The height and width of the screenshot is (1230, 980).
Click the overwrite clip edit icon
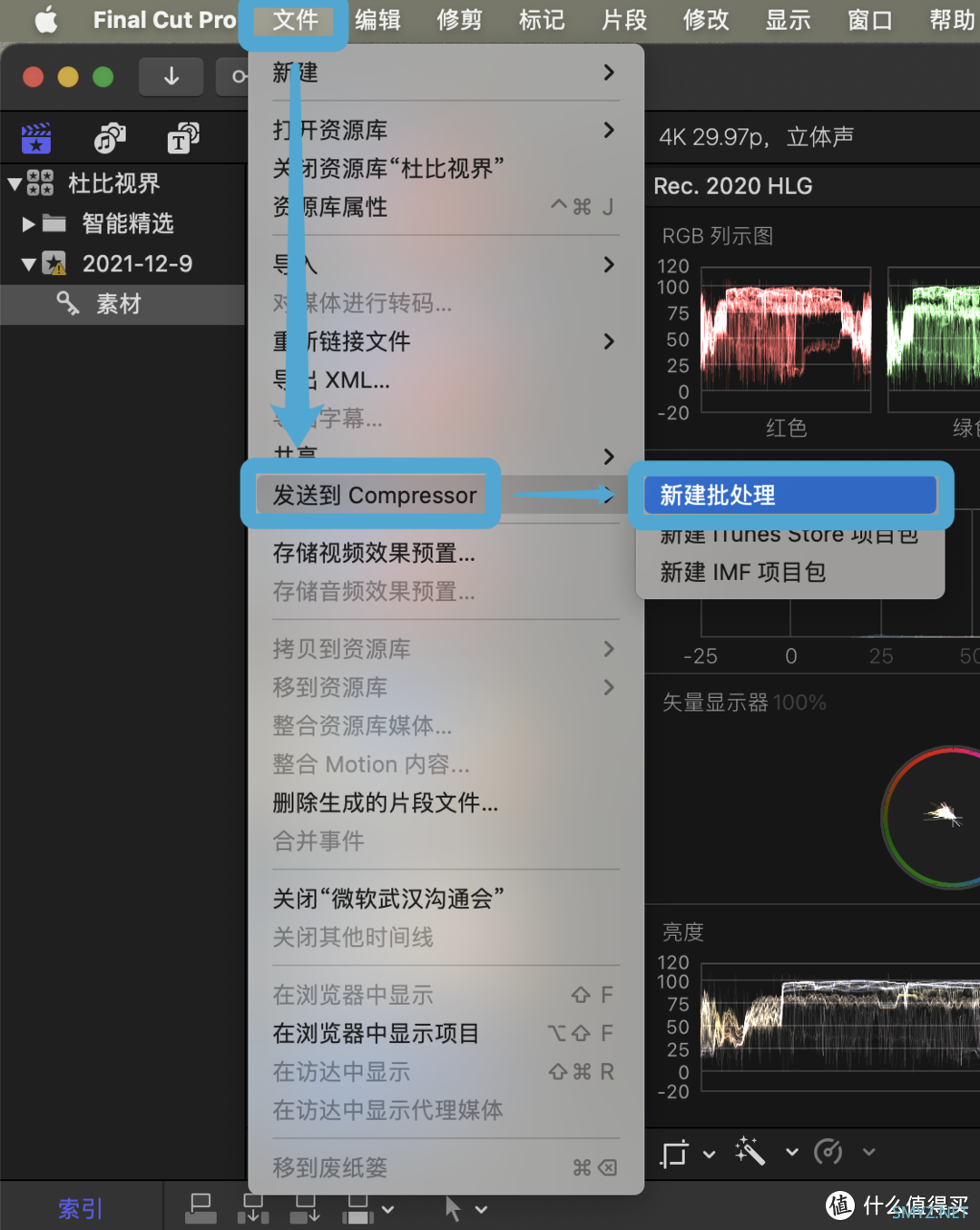[357, 1208]
